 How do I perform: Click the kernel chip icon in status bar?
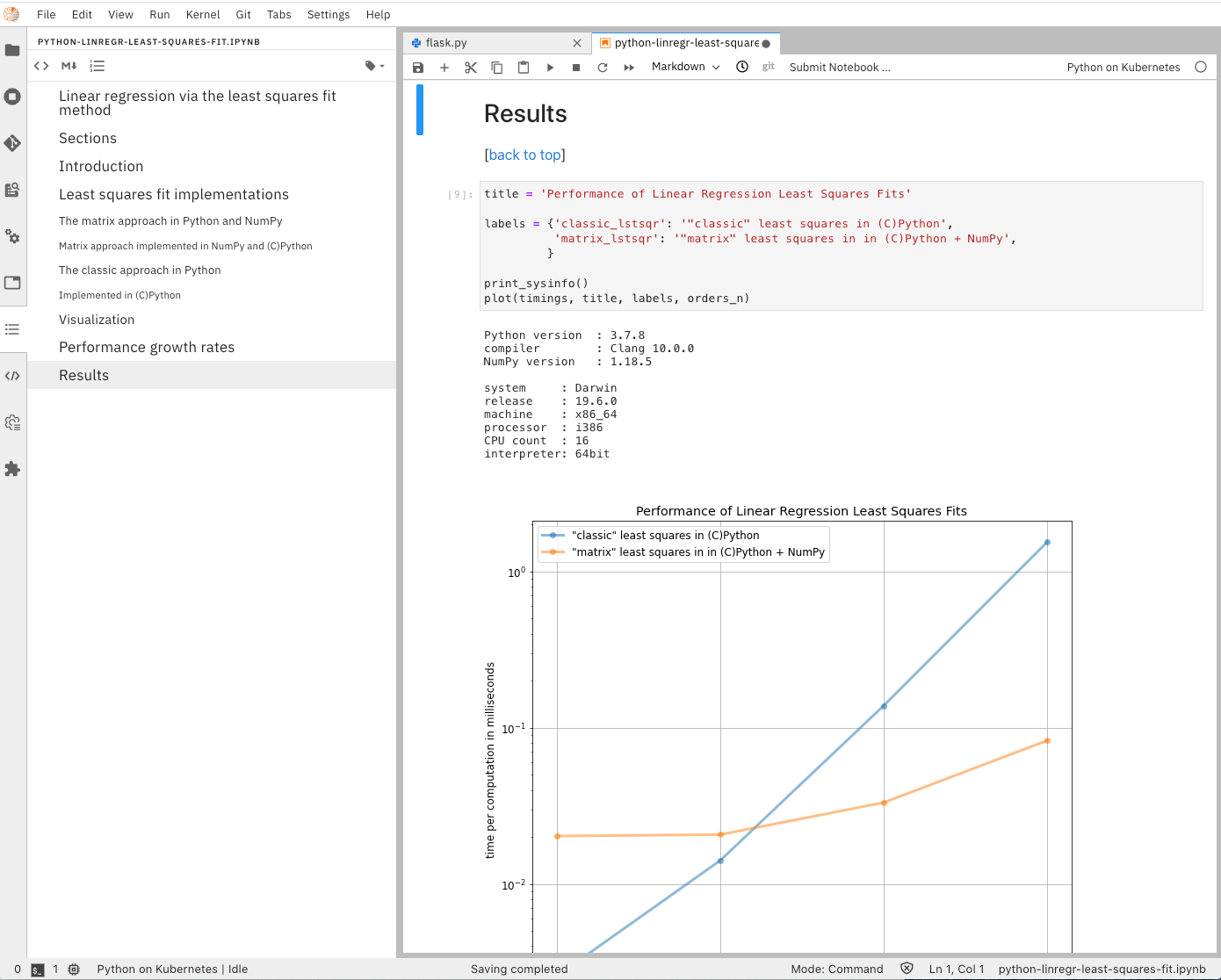(x=74, y=969)
